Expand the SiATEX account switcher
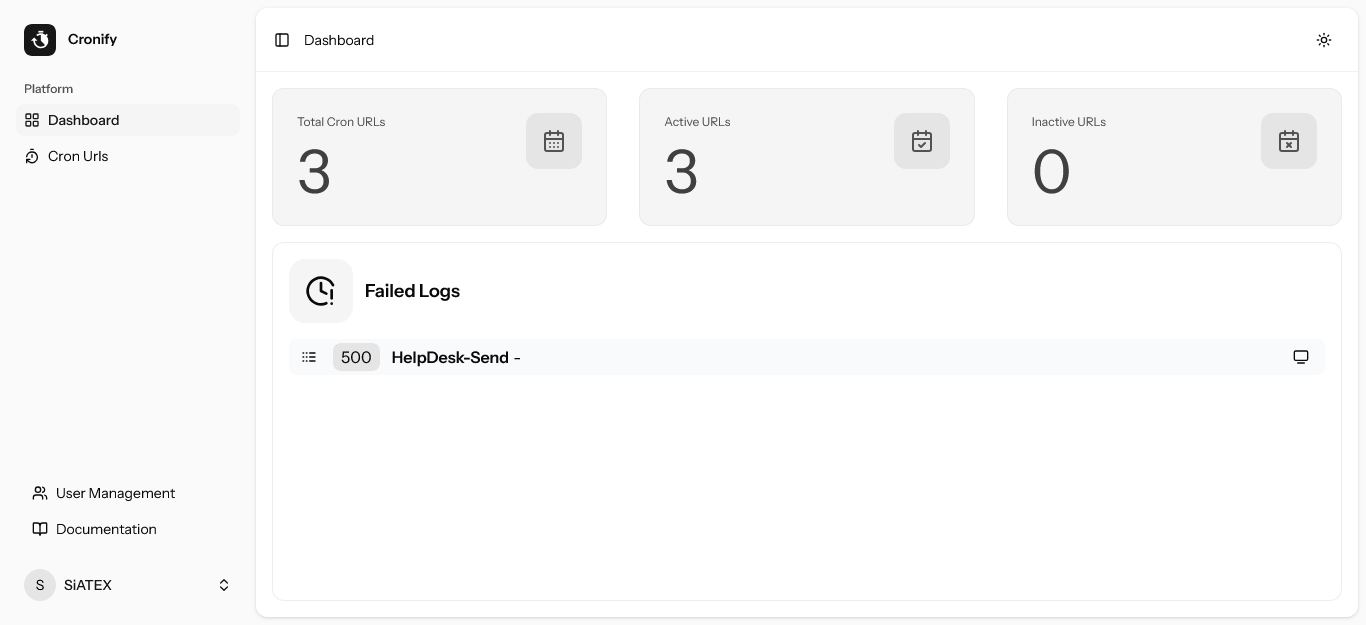The height and width of the screenshot is (625, 1366). coord(224,585)
